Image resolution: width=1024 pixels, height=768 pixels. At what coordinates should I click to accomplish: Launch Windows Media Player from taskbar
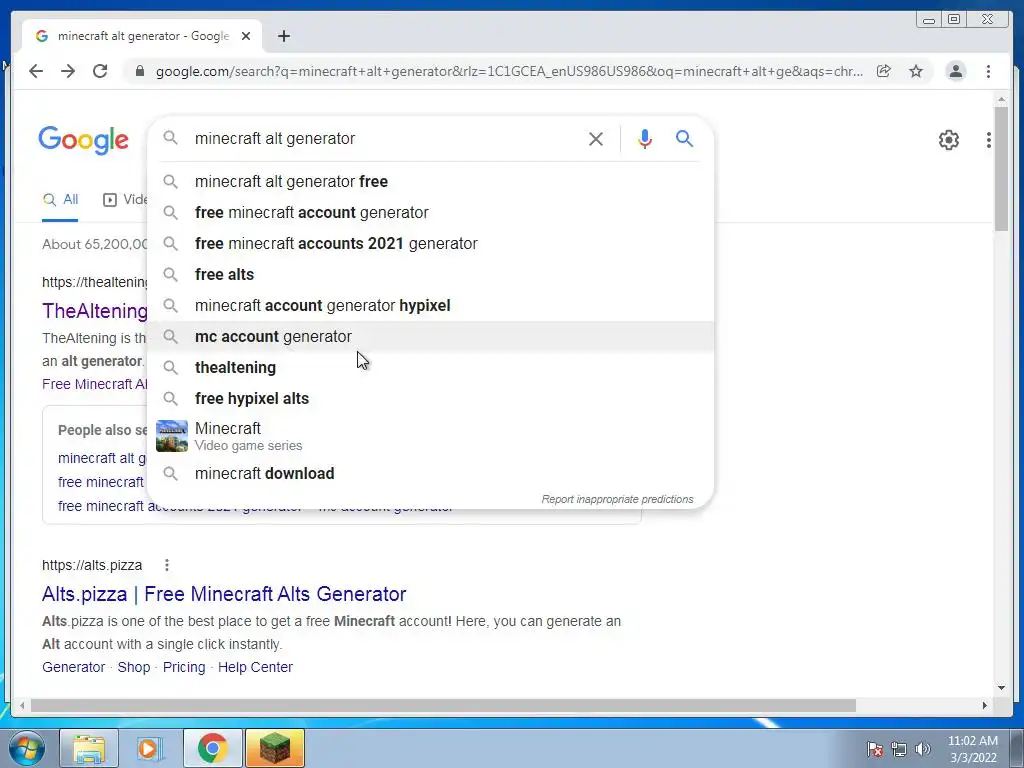tap(150, 748)
